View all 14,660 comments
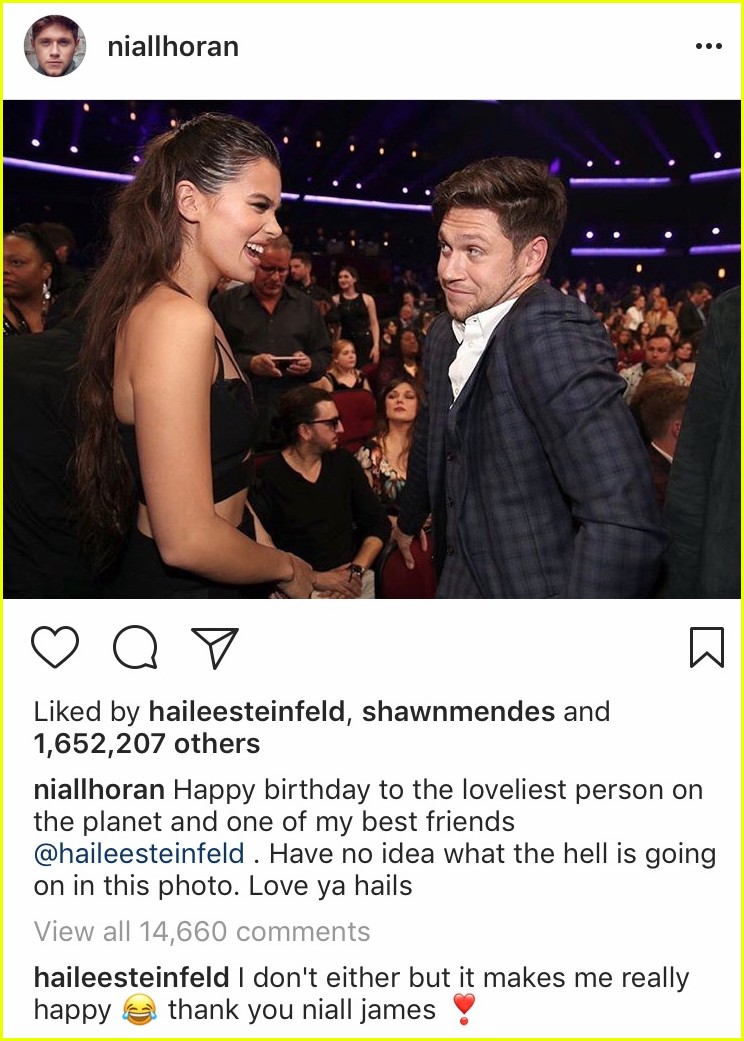Image resolution: width=744 pixels, height=1041 pixels. 202,931
